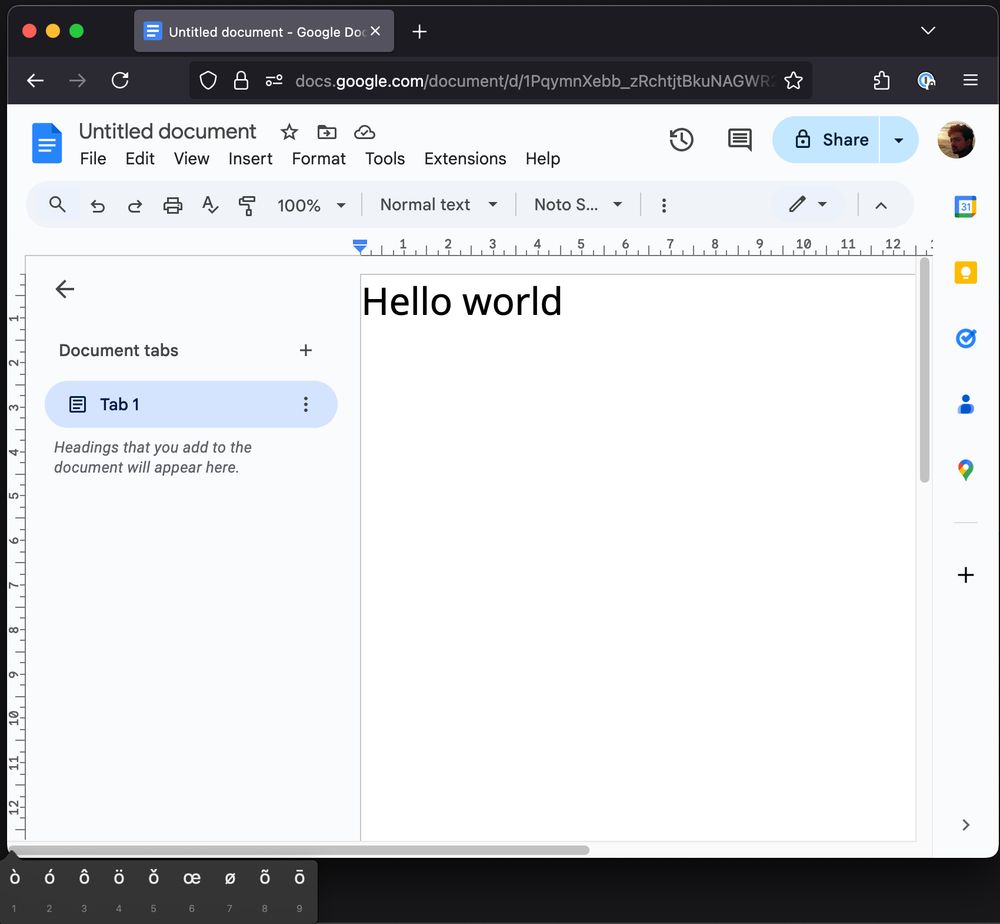Open Google Calendar side panel

click(966, 207)
